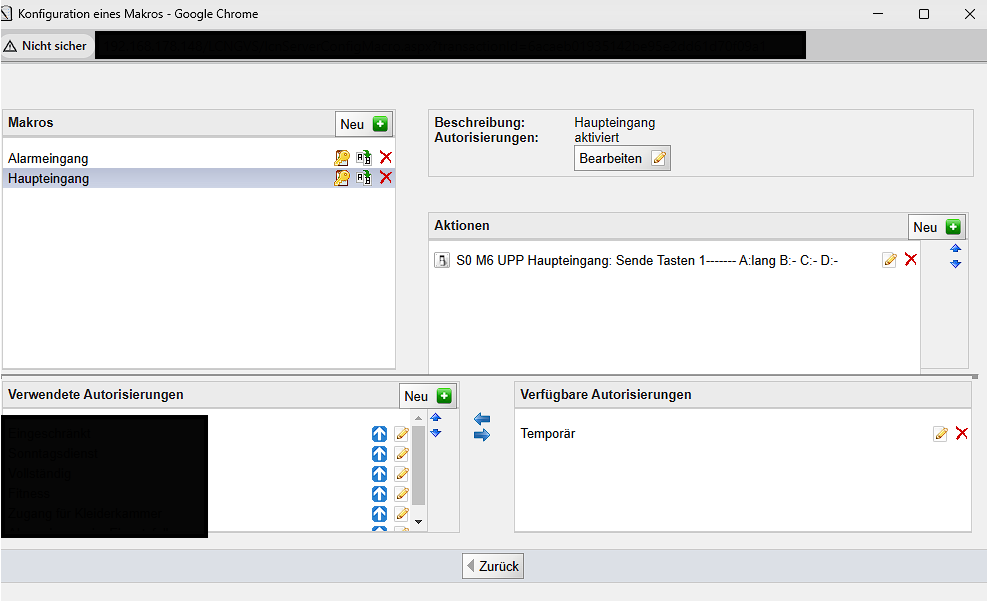This screenshot has width=987, height=601.
Task: Delete the Alarmeingang macro with red X
Action: tap(386, 158)
